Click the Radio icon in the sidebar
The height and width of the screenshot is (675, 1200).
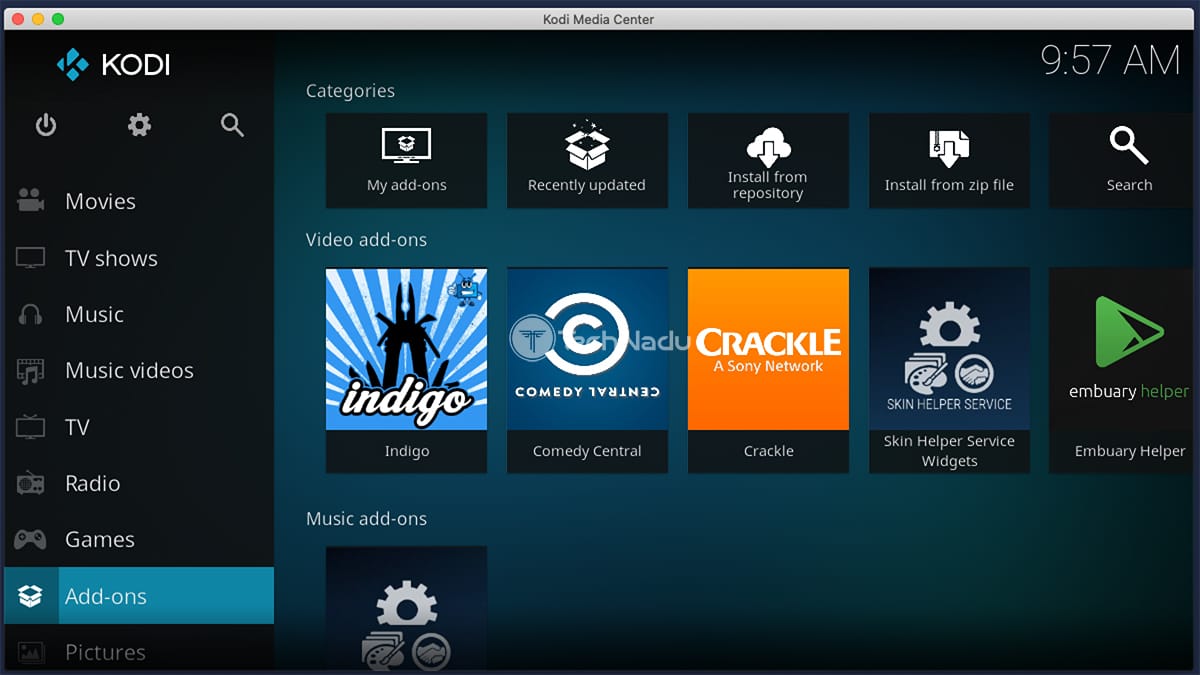coord(31,483)
